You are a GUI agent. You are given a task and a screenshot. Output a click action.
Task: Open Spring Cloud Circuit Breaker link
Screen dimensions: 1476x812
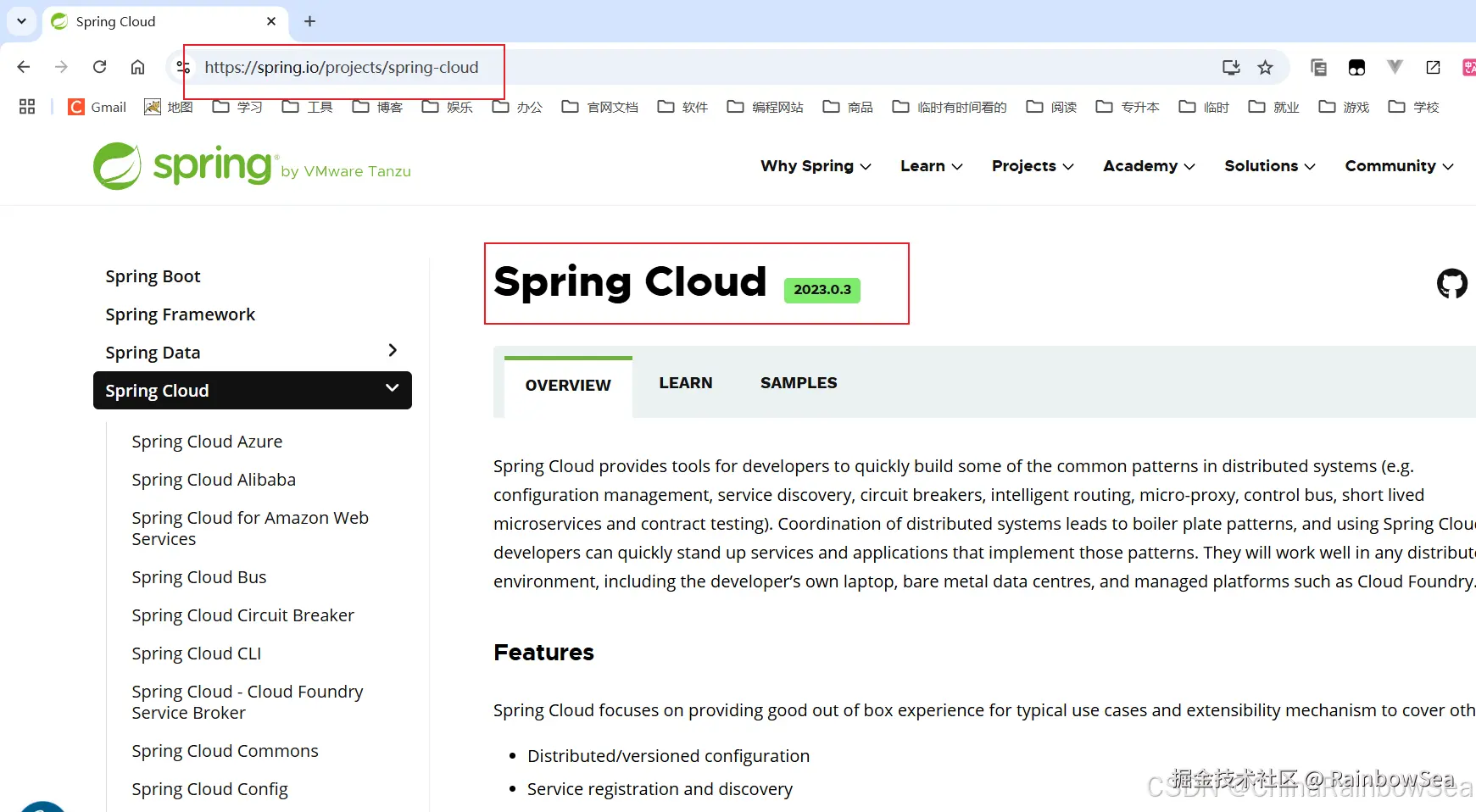click(x=242, y=615)
